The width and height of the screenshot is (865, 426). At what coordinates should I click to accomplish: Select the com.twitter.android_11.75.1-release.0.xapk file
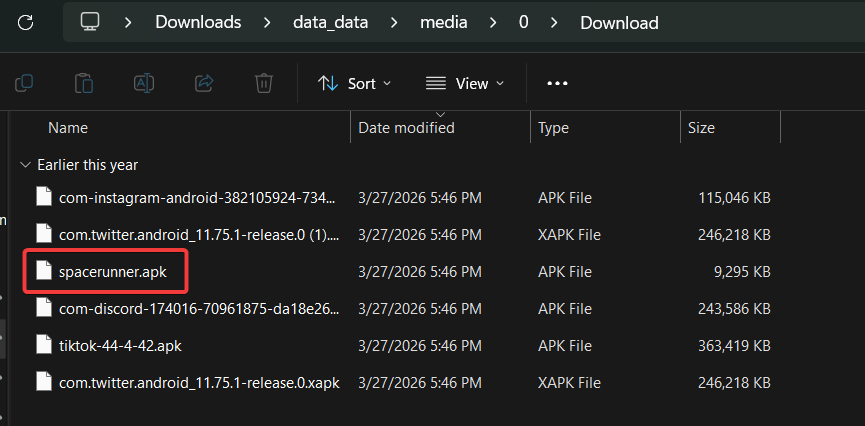click(x=199, y=382)
